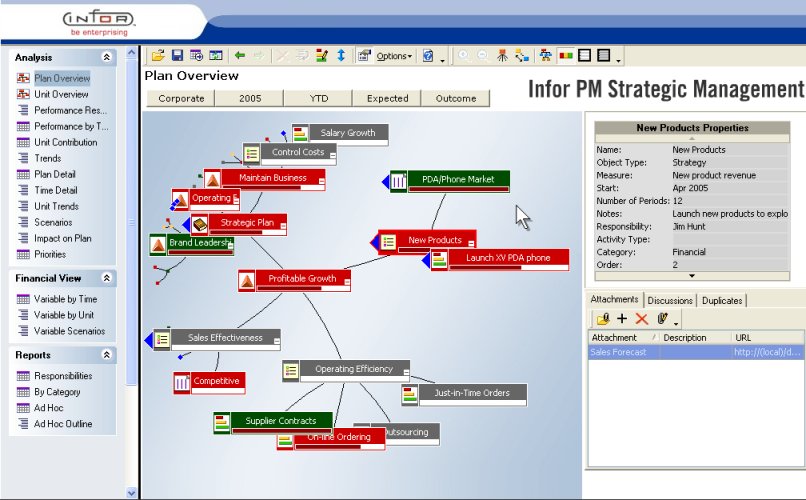Select the Sales Forecast attachment row
806x500 pixels.
pos(696,352)
